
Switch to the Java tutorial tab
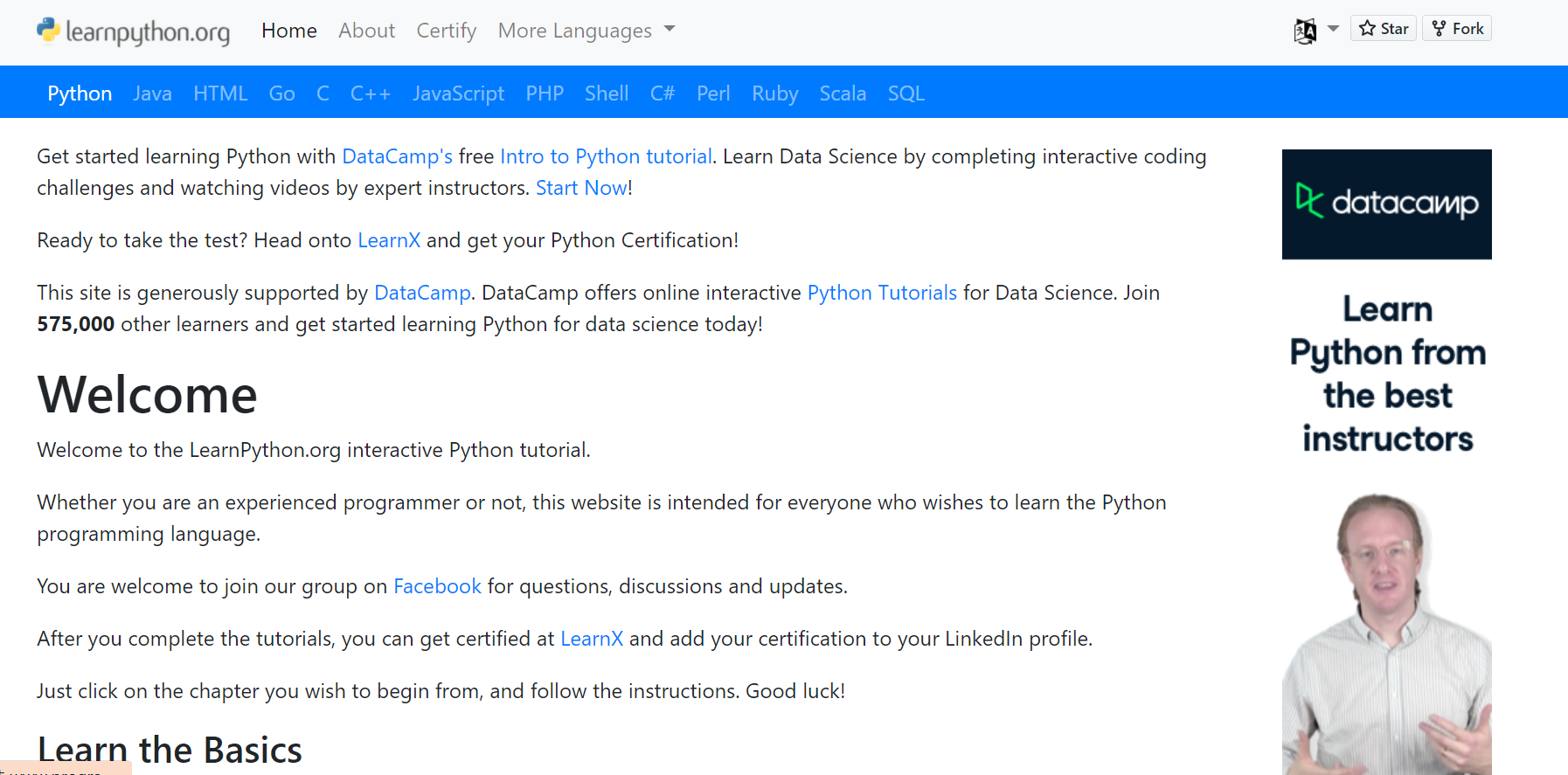coord(152,93)
